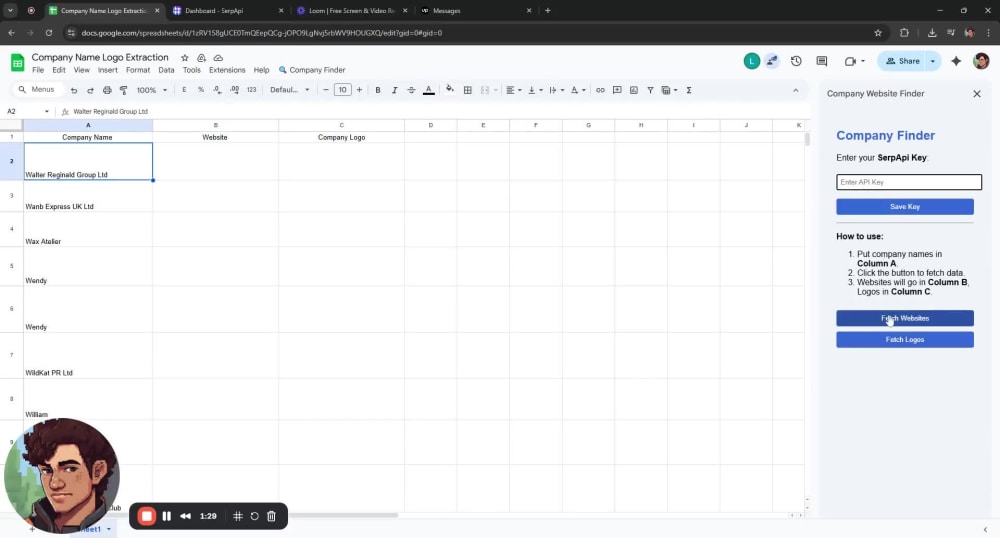
Task: Click the Meet camera icon
Action: pyautogui.click(x=850, y=61)
